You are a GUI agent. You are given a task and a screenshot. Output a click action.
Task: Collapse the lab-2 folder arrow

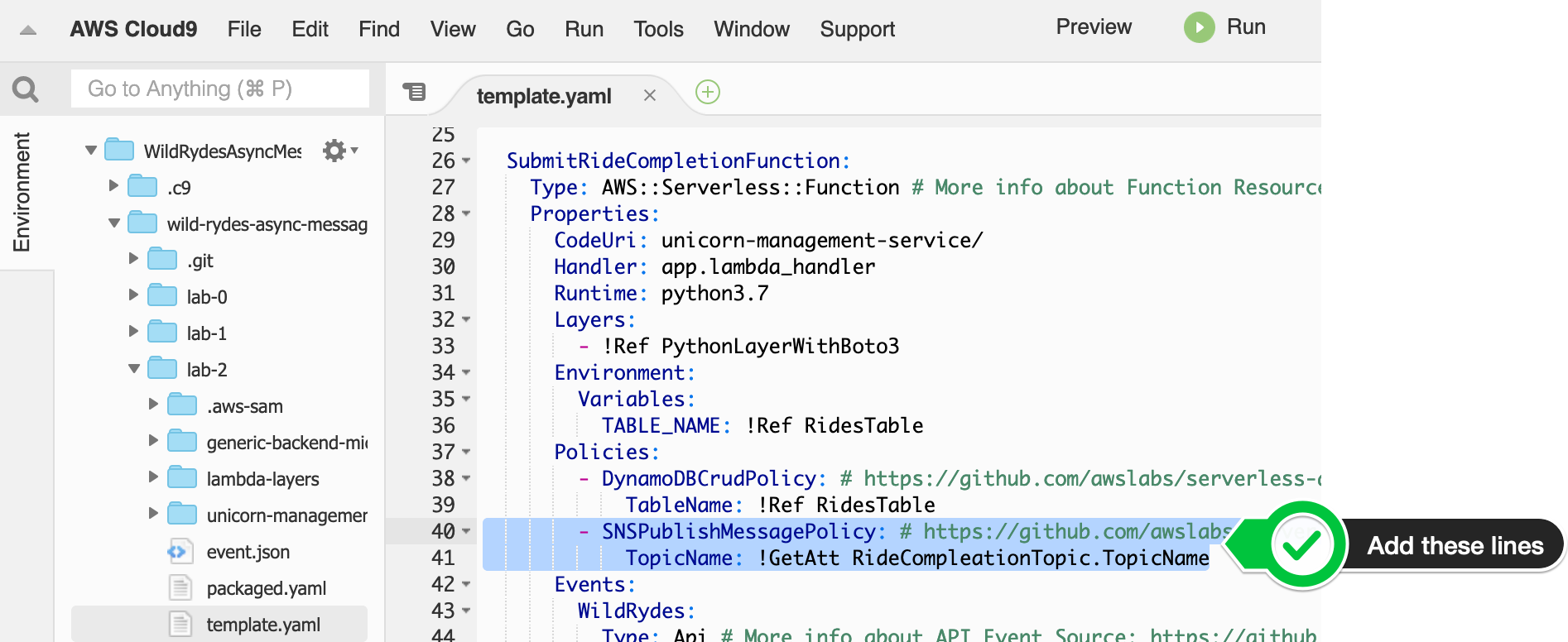click(134, 369)
